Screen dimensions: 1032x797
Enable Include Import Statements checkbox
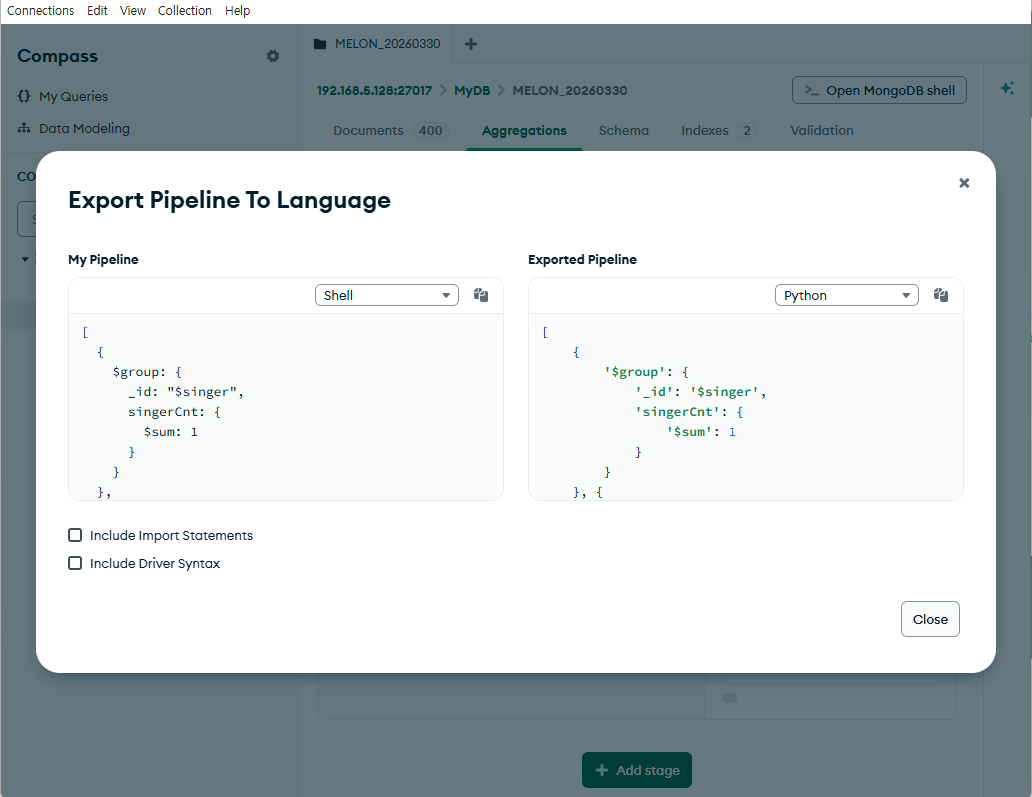(x=75, y=535)
